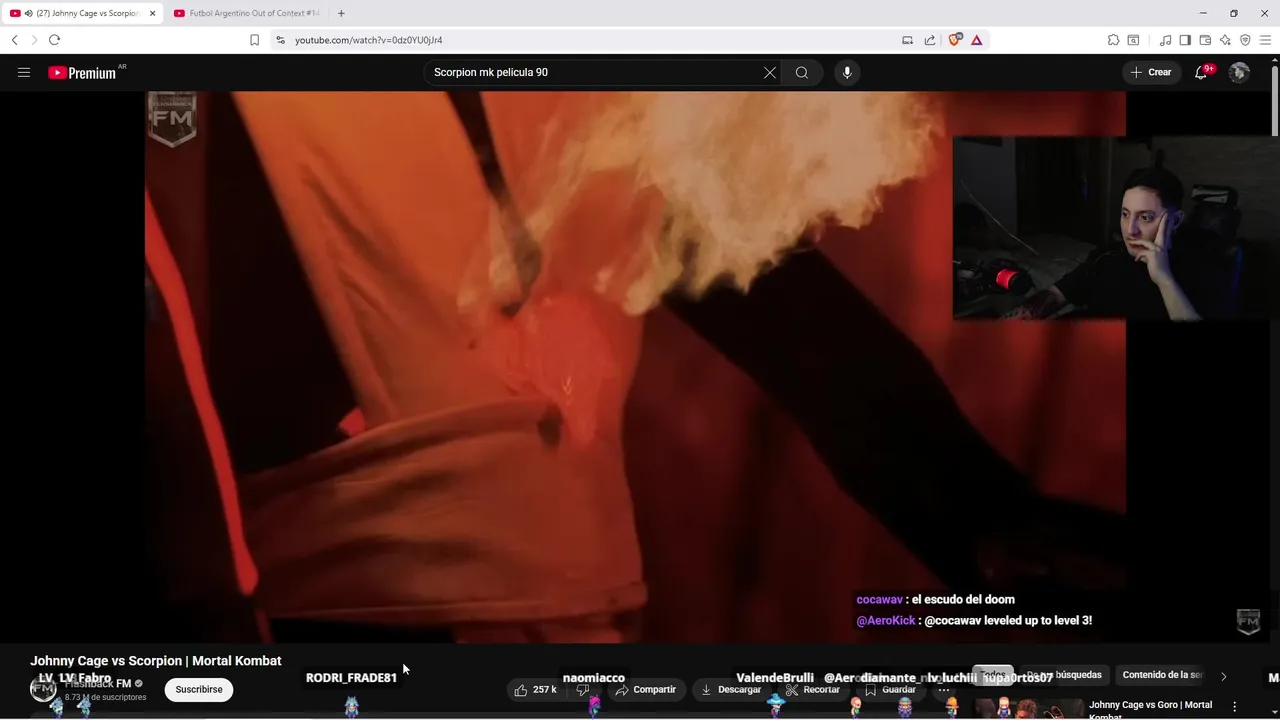Focus the browser address bar URL
This screenshot has height=720, width=1280.
(x=368, y=40)
